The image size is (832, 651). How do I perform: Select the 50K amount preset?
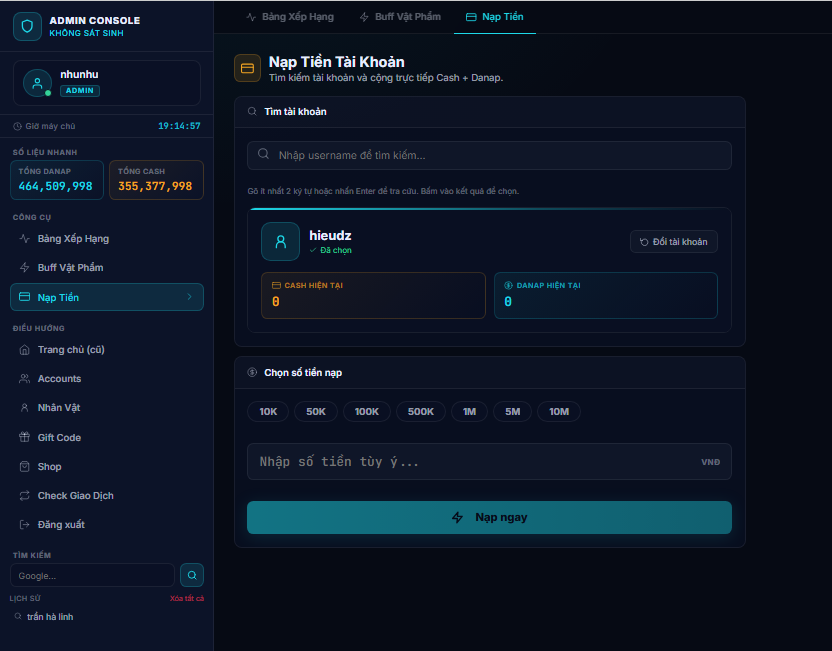click(316, 412)
